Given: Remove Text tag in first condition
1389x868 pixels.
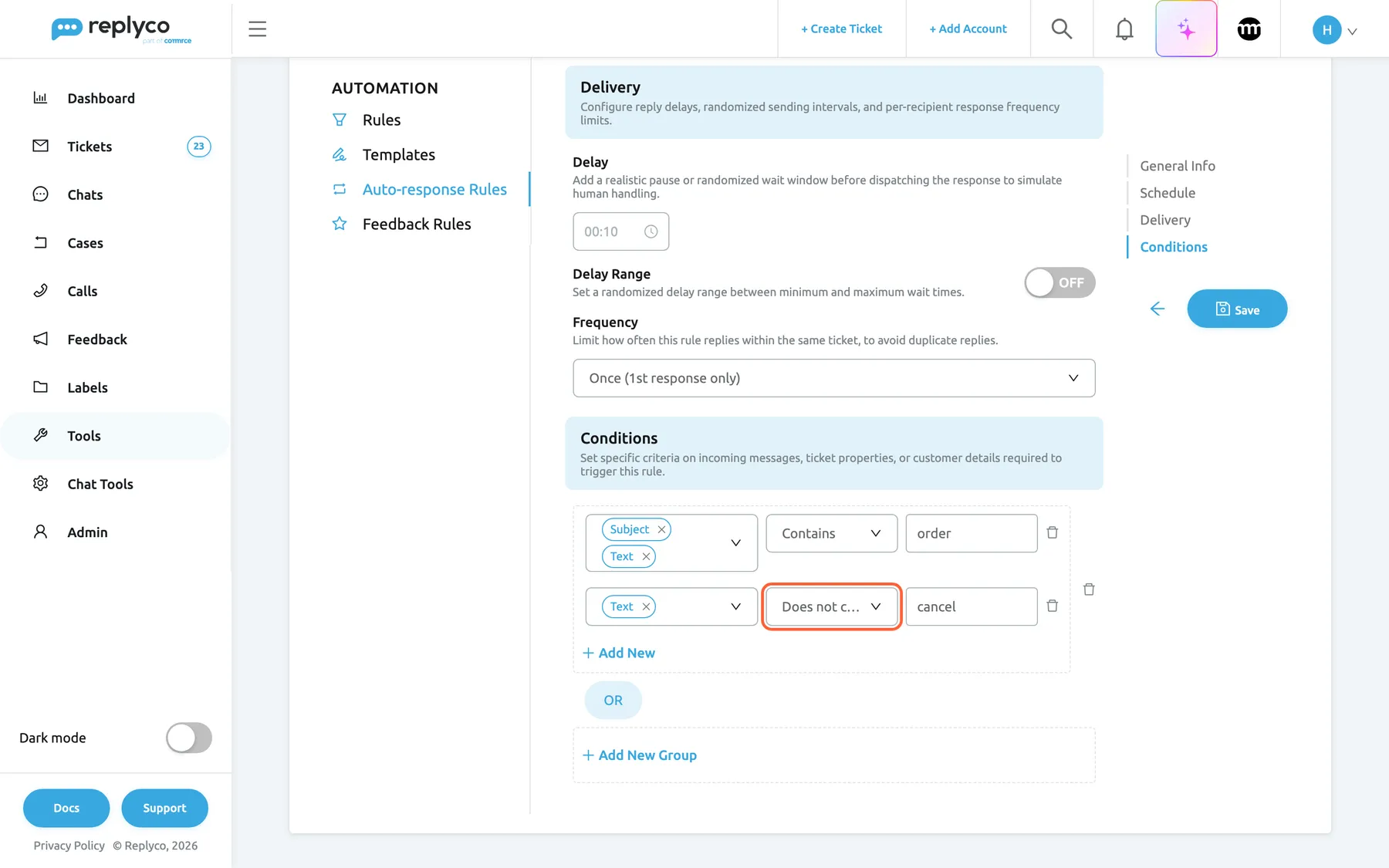Looking at the screenshot, I should coord(646,556).
